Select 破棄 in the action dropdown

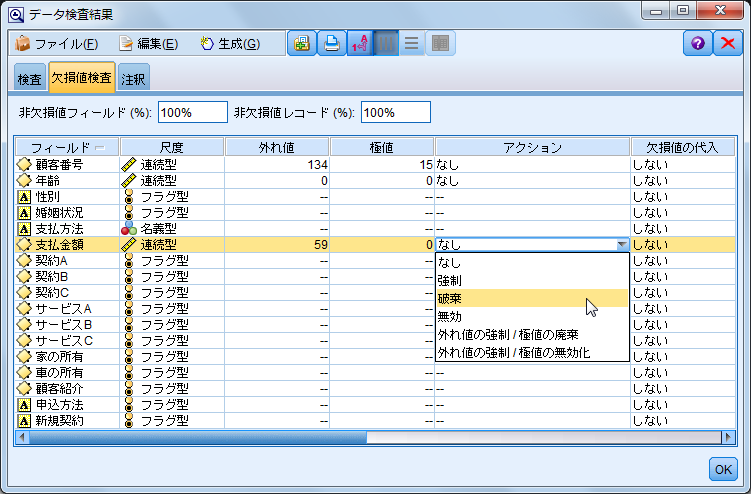tap(532, 299)
